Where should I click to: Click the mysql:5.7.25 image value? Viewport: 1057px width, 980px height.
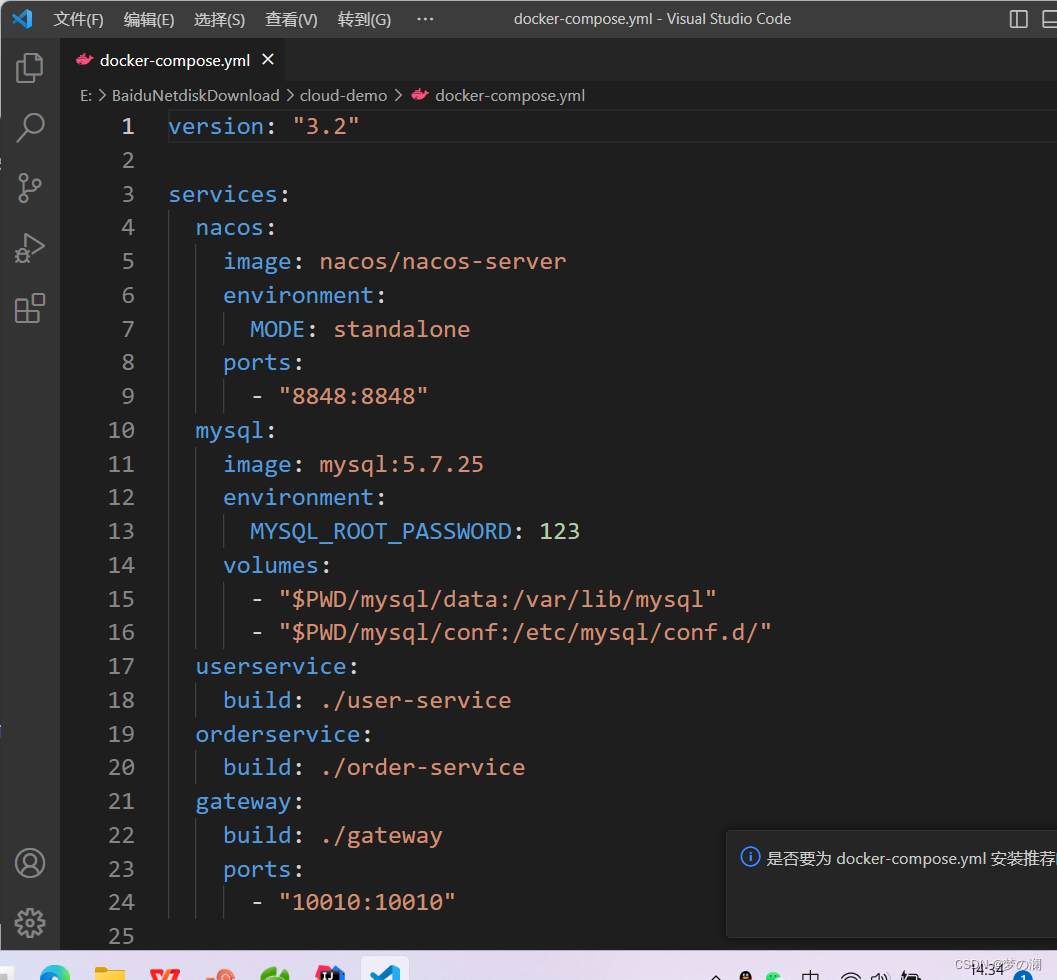[401, 464]
